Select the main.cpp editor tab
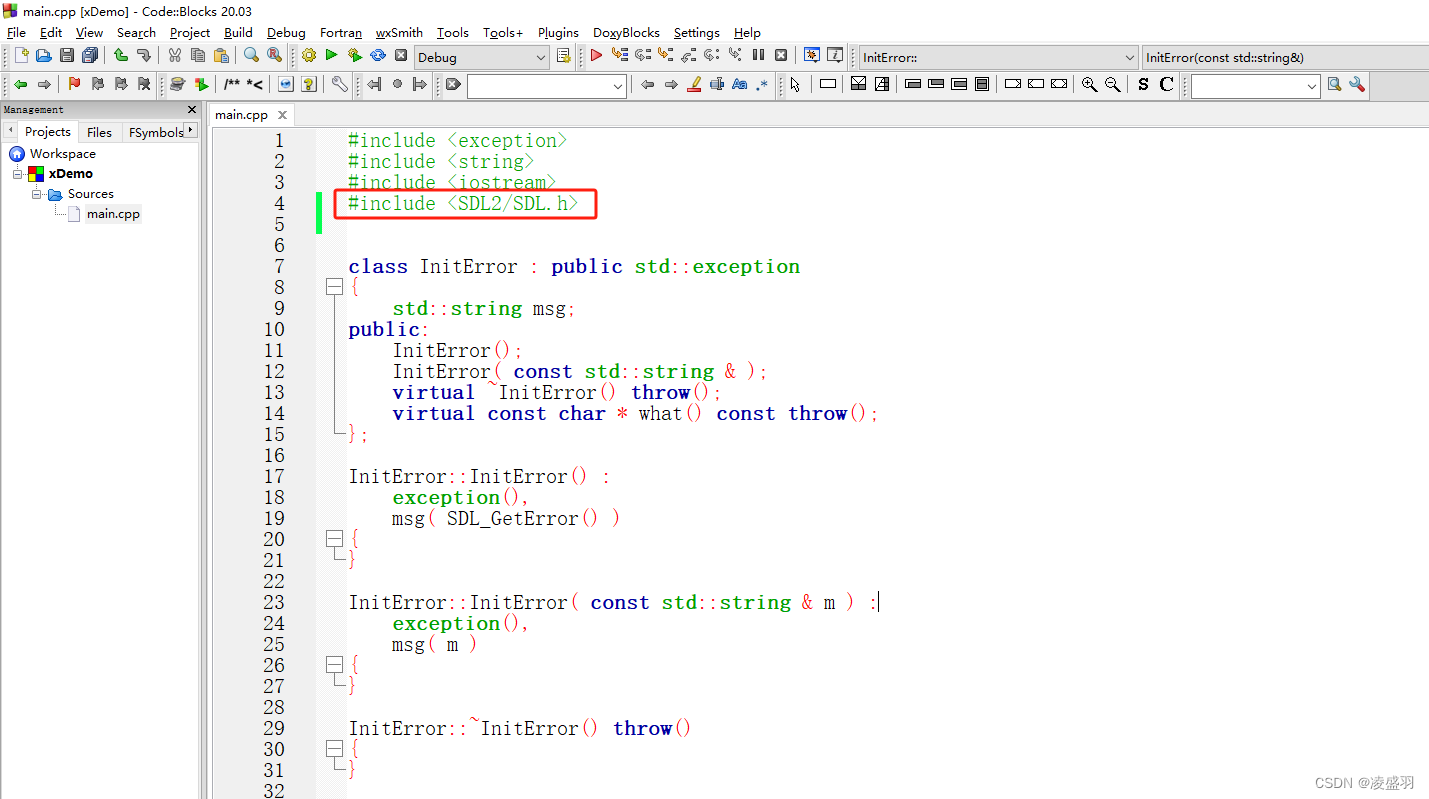The image size is (1429, 799). [241, 115]
